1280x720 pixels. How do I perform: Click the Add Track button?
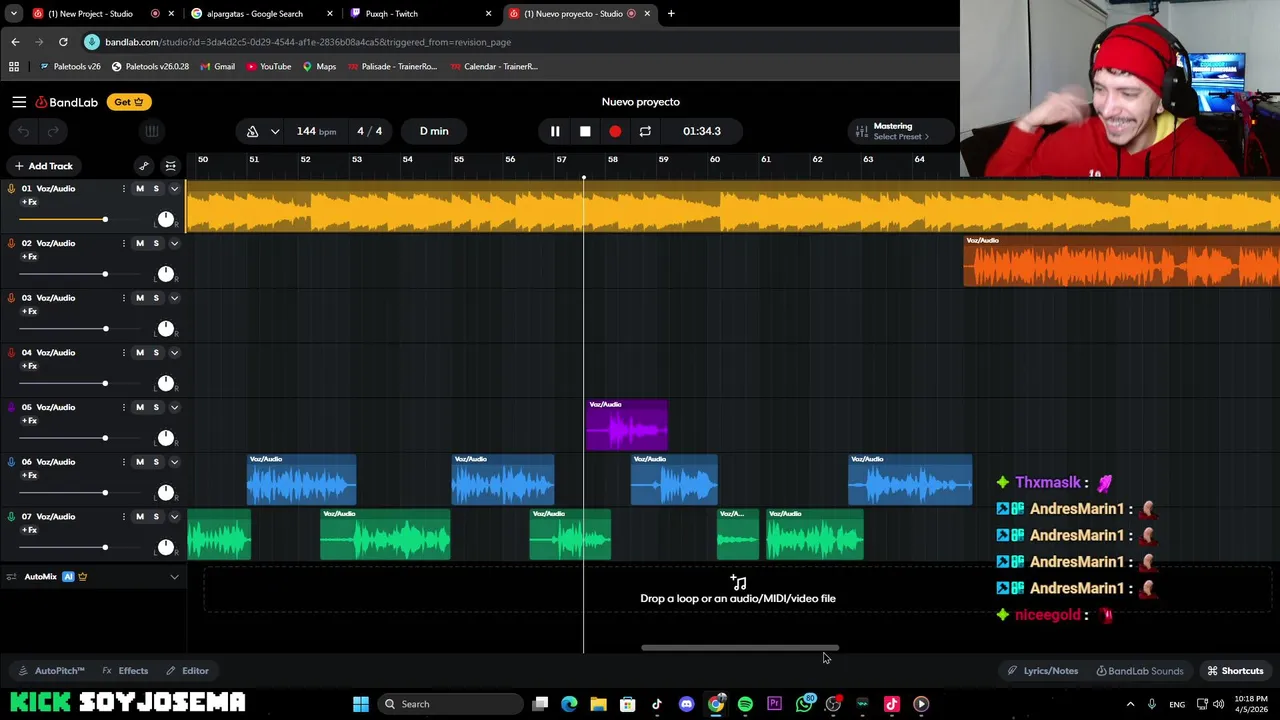43,166
